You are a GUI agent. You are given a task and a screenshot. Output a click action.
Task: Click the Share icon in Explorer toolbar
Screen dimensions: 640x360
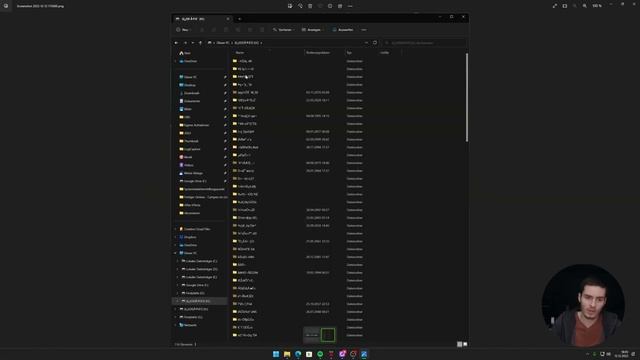click(x=250, y=30)
